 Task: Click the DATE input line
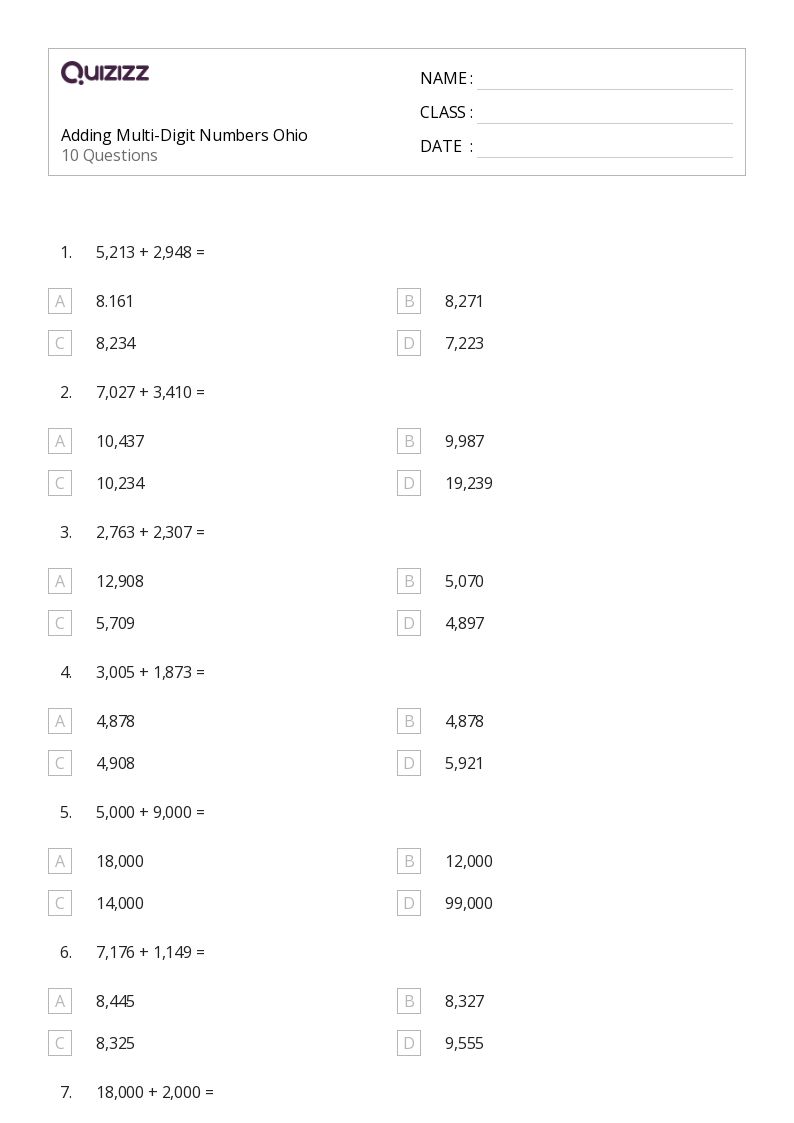click(605, 148)
